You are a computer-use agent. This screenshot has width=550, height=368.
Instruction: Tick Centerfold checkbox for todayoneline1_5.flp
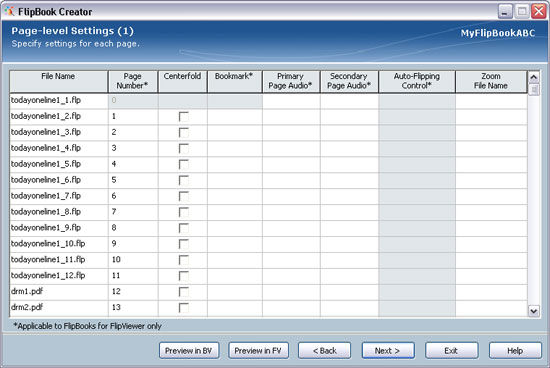point(183,165)
